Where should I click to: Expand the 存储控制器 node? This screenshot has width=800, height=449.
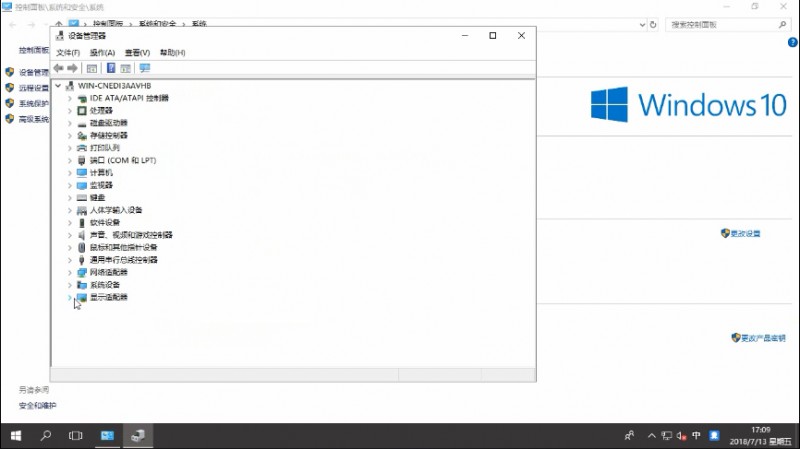(70, 135)
